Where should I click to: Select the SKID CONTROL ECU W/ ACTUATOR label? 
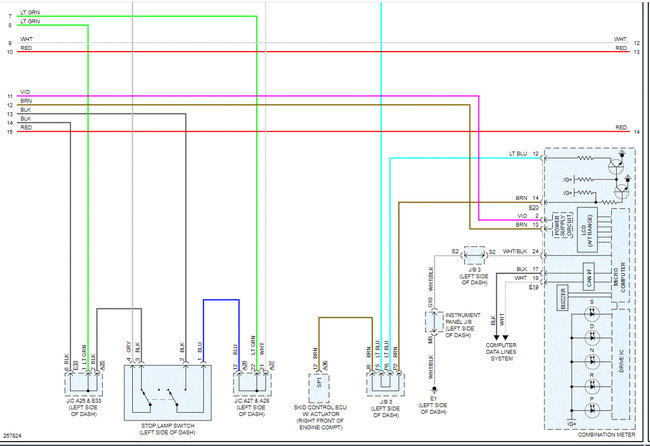pyautogui.click(x=320, y=417)
